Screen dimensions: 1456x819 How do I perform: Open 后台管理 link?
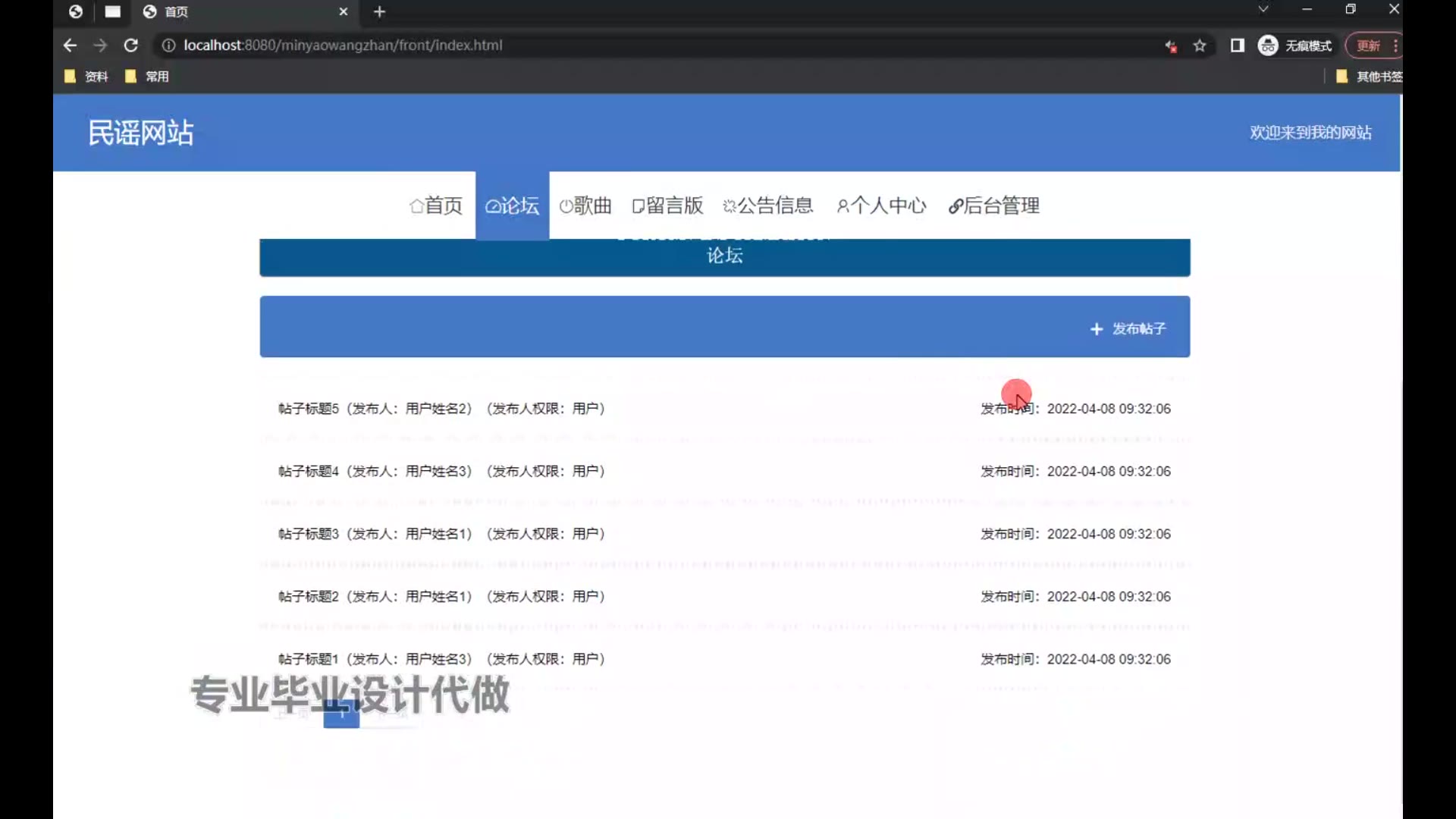(x=993, y=206)
